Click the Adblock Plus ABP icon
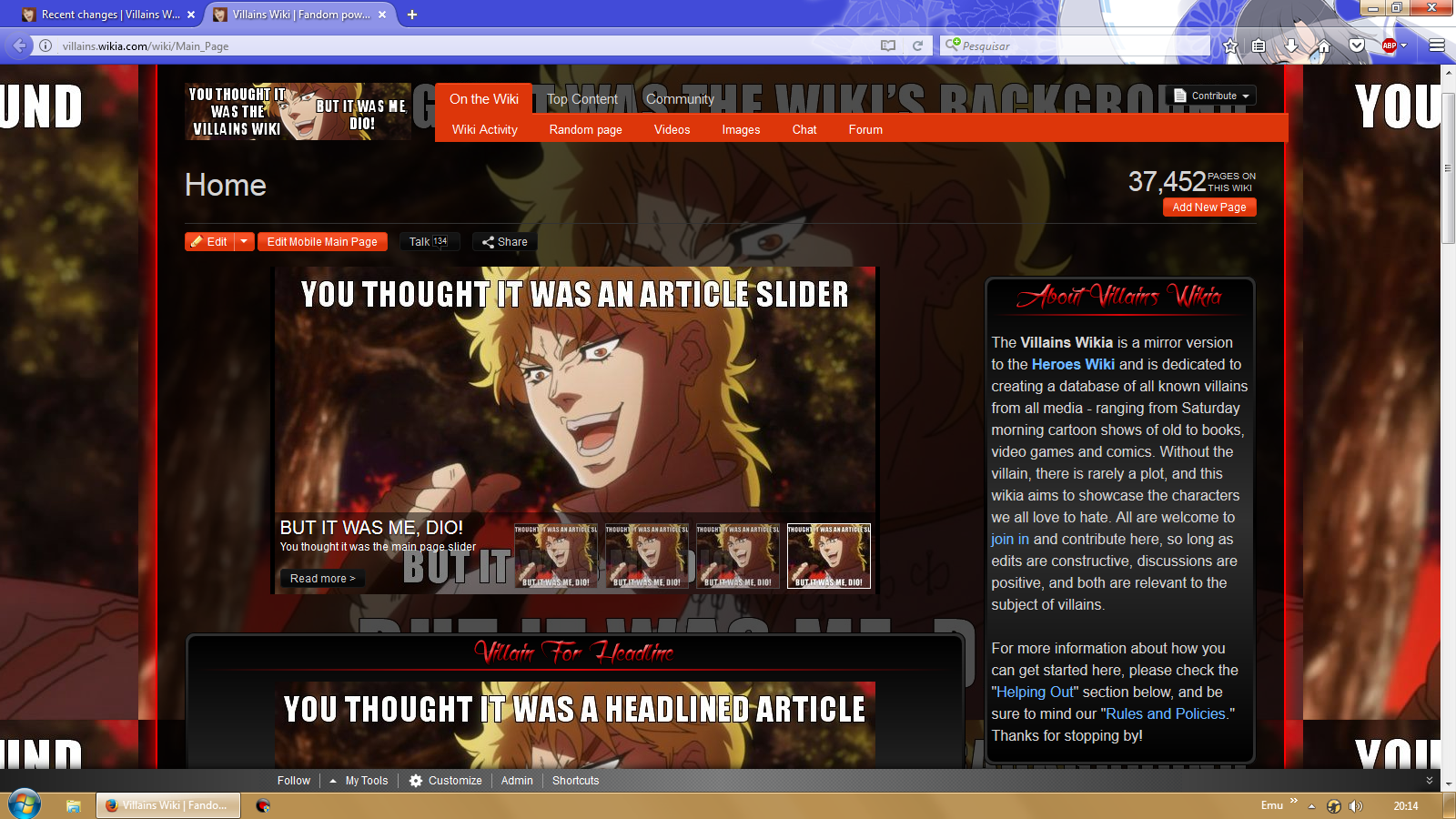The height and width of the screenshot is (819, 1456). point(1389,45)
